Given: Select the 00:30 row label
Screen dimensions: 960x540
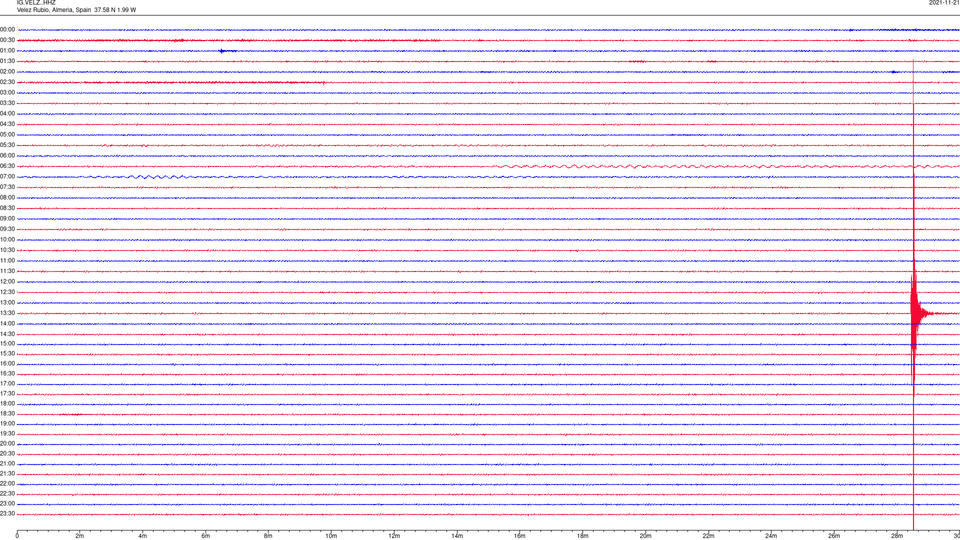Looking at the screenshot, I should tap(7, 40).
